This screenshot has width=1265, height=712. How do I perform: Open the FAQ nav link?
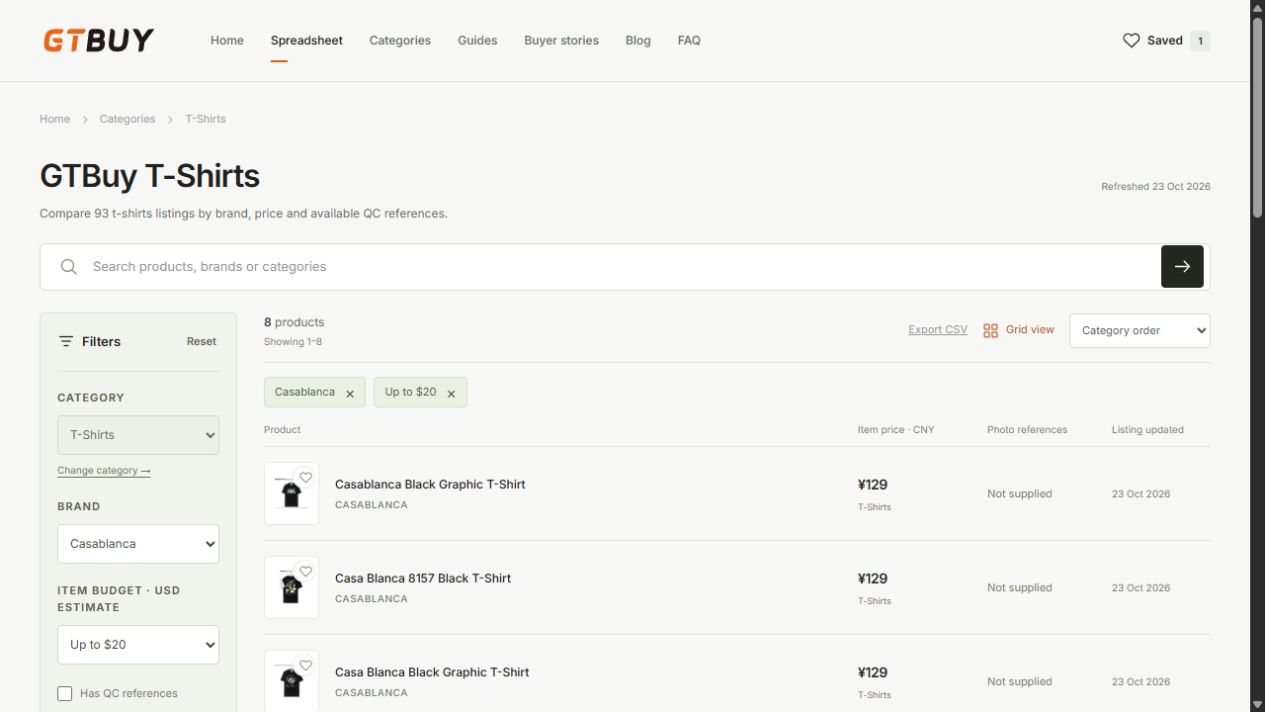689,41
